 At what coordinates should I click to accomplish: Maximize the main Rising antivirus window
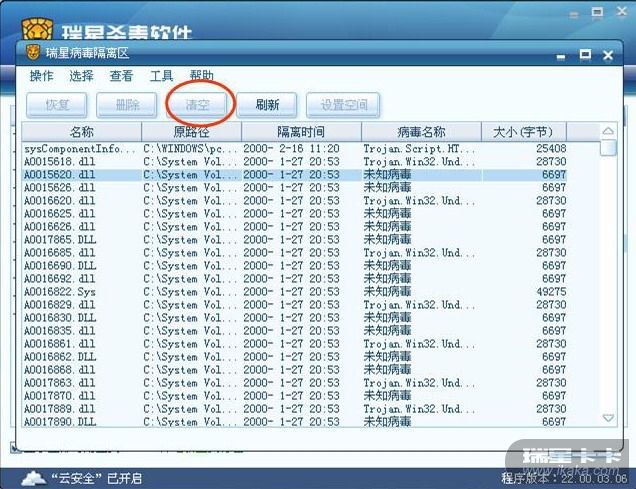tap(597, 13)
